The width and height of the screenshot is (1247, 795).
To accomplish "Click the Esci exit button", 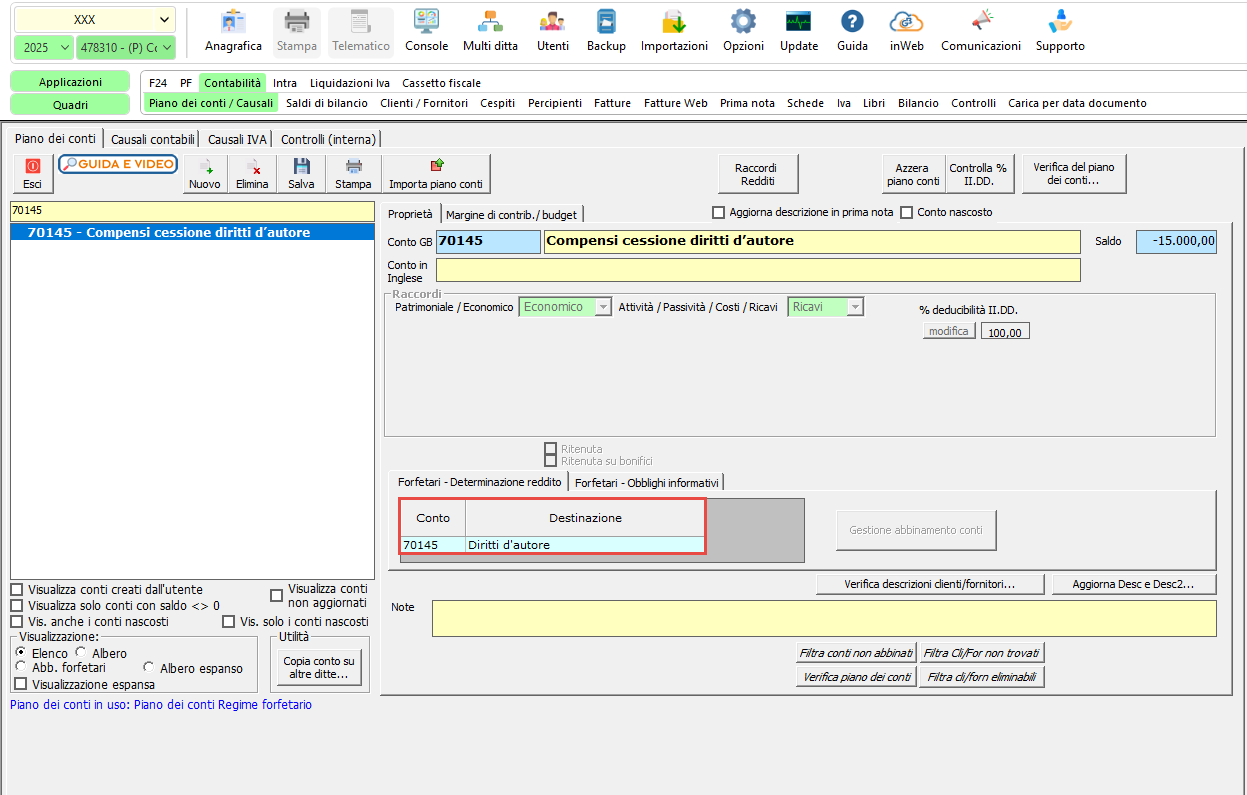I will point(32,174).
